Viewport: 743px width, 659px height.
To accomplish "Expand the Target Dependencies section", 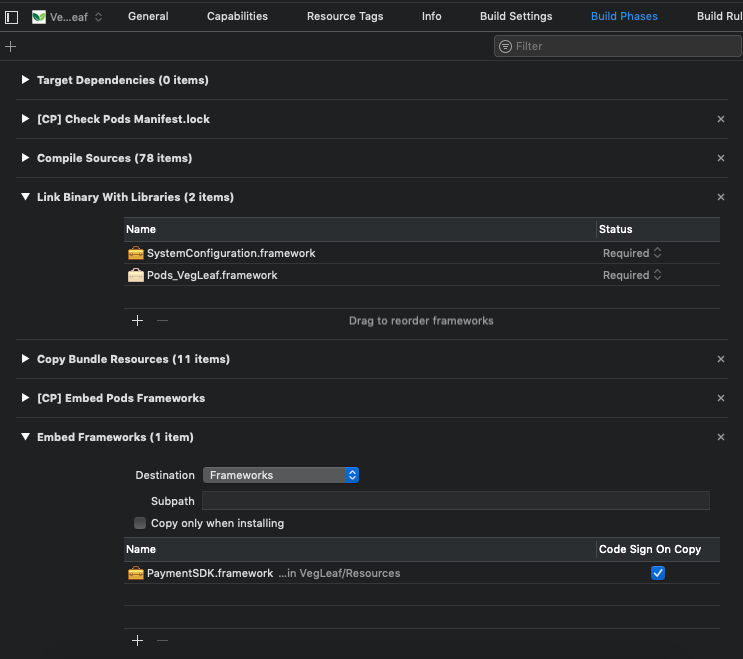I will 25,80.
